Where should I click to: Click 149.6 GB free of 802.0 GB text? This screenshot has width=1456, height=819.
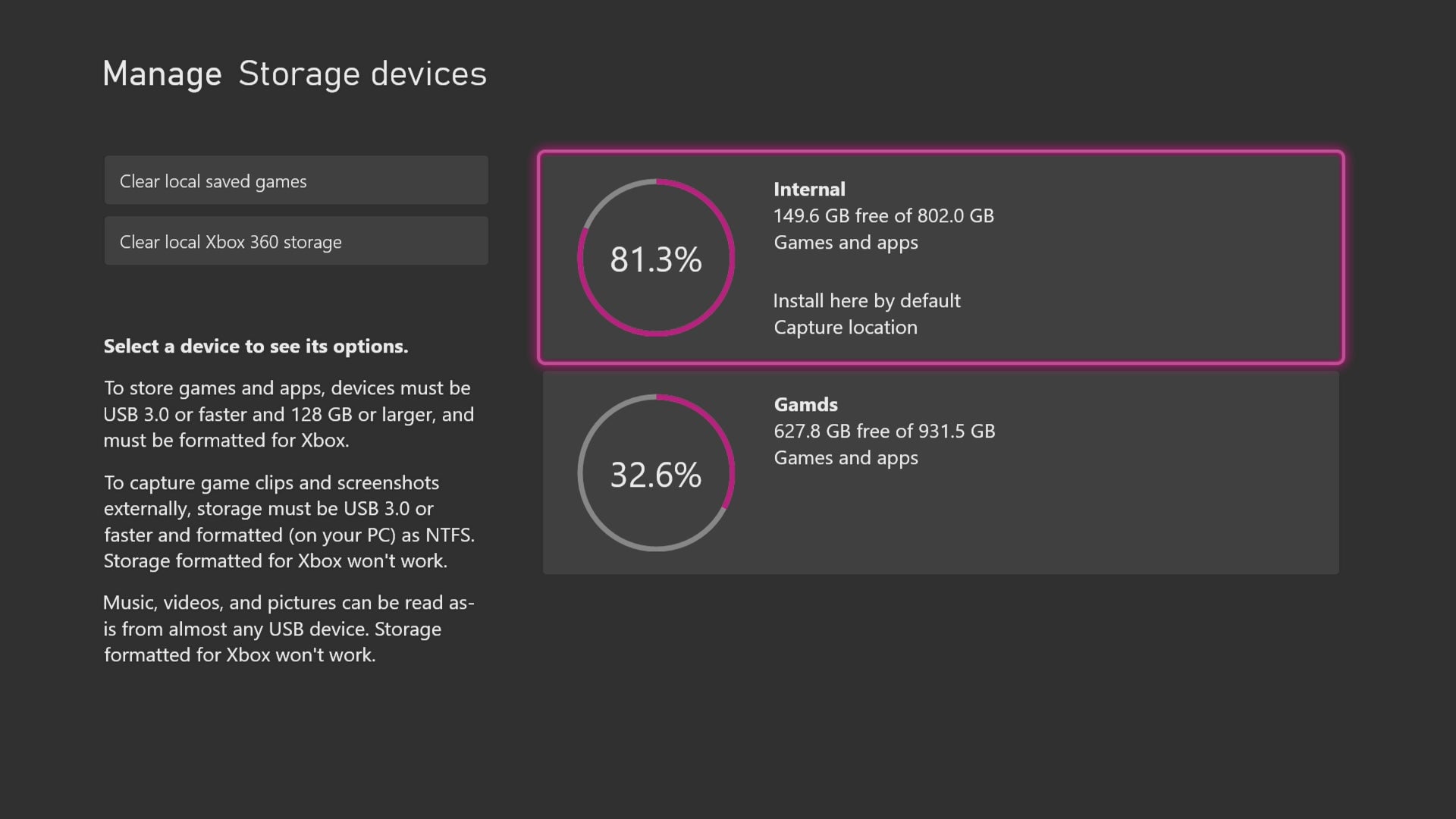pos(884,215)
